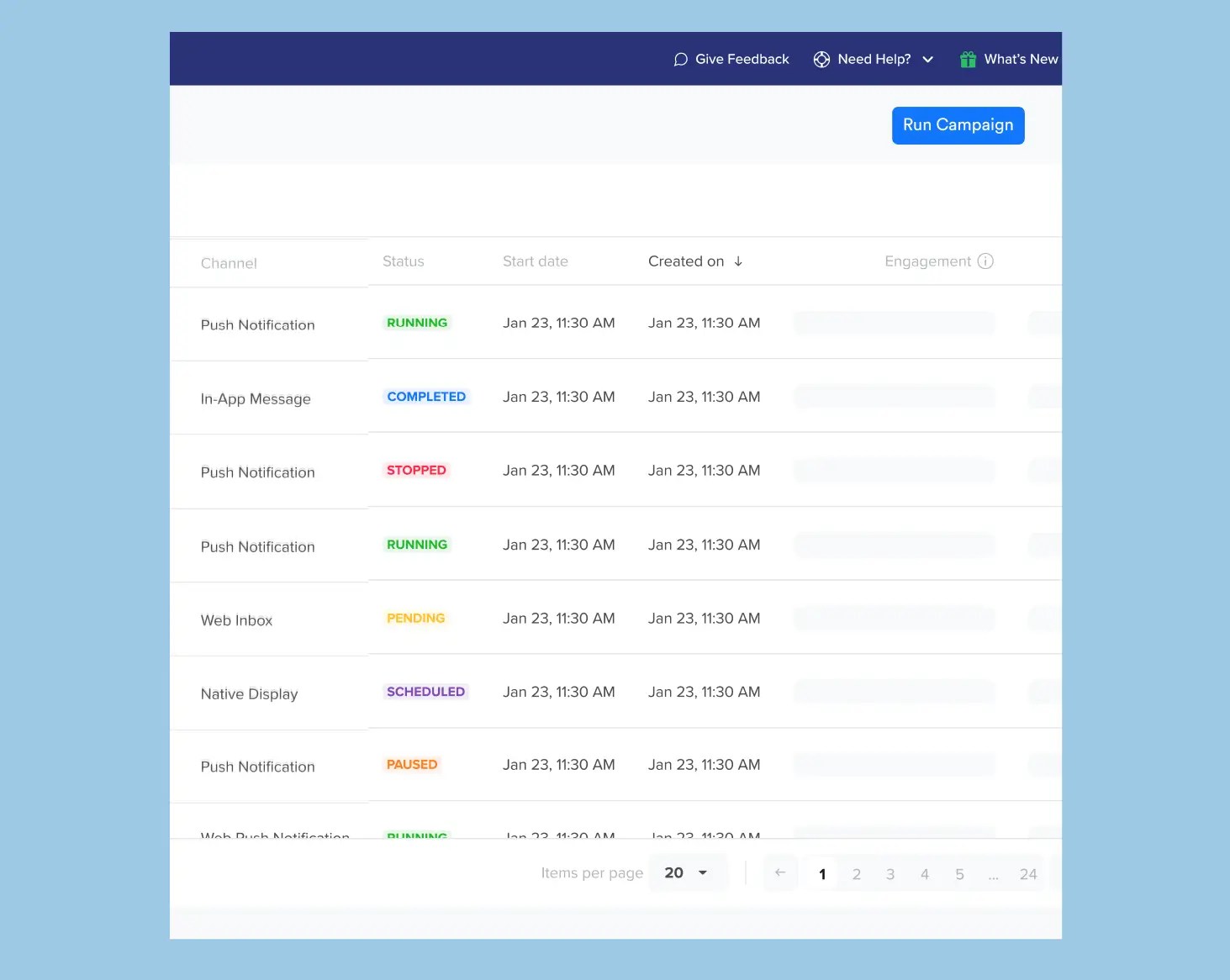
Task: Click the pagination ellipsis
Action: click(x=994, y=874)
